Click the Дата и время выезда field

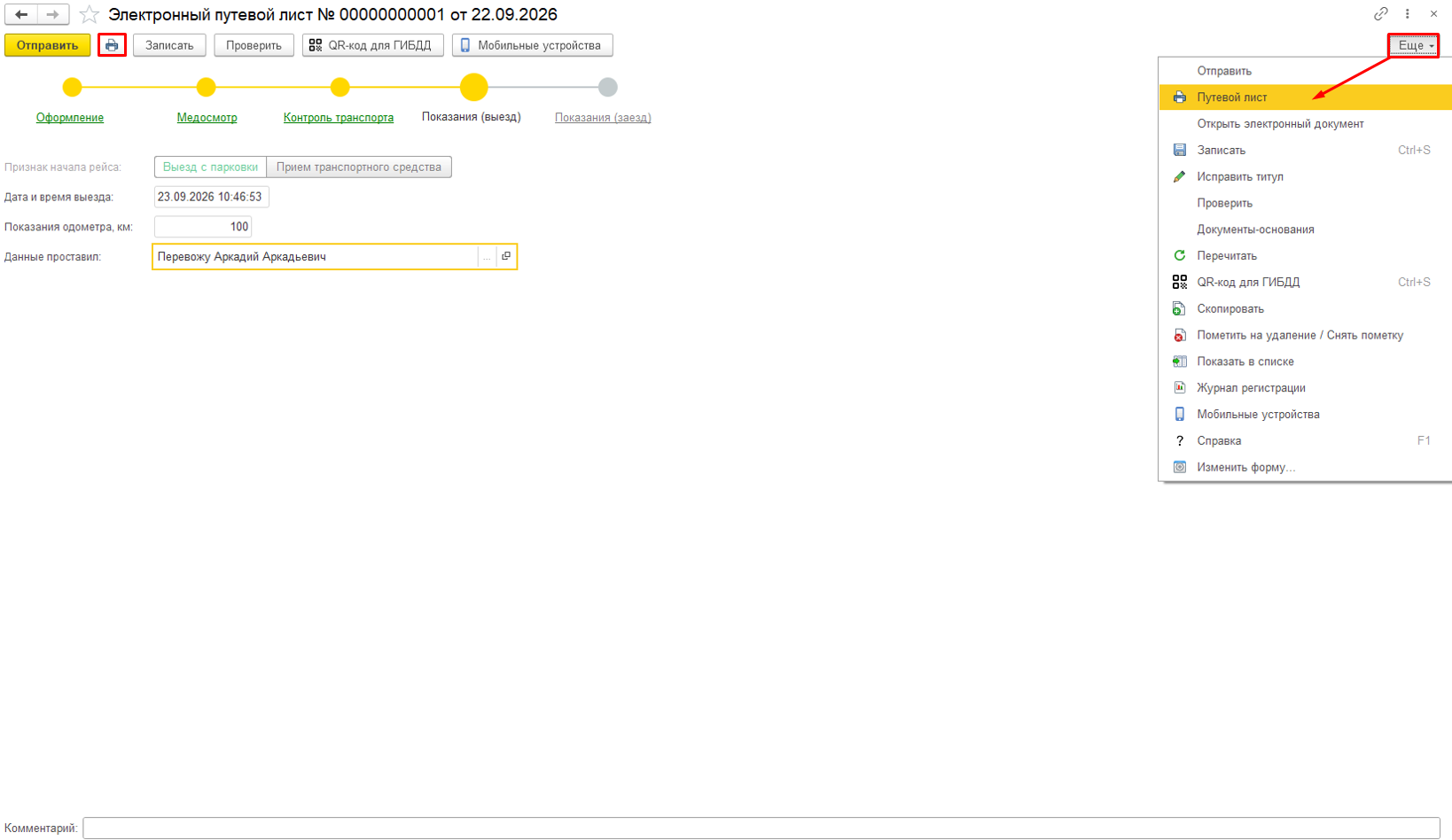pos(211,197)
